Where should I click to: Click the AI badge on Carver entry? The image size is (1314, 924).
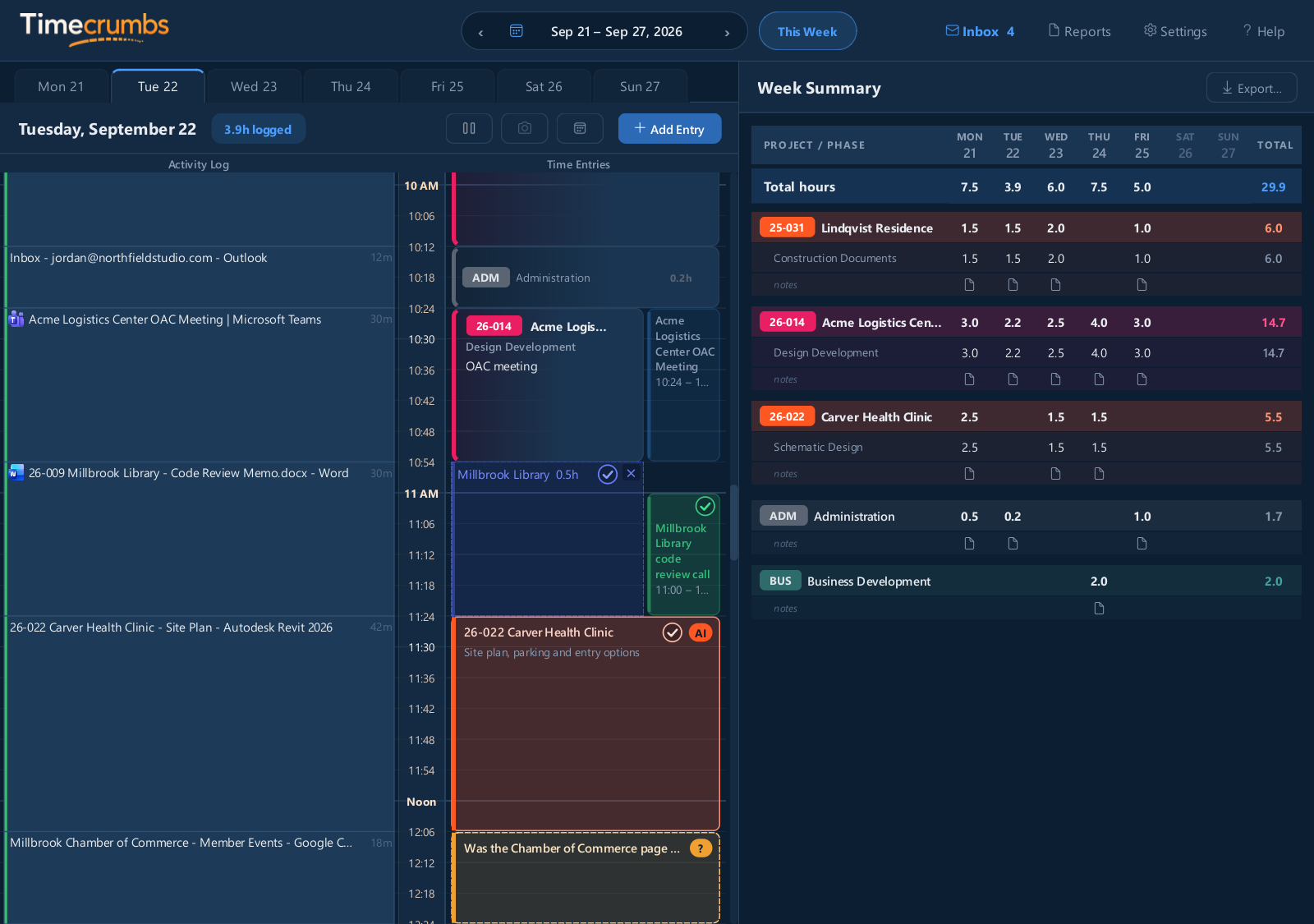click(701, 632)
